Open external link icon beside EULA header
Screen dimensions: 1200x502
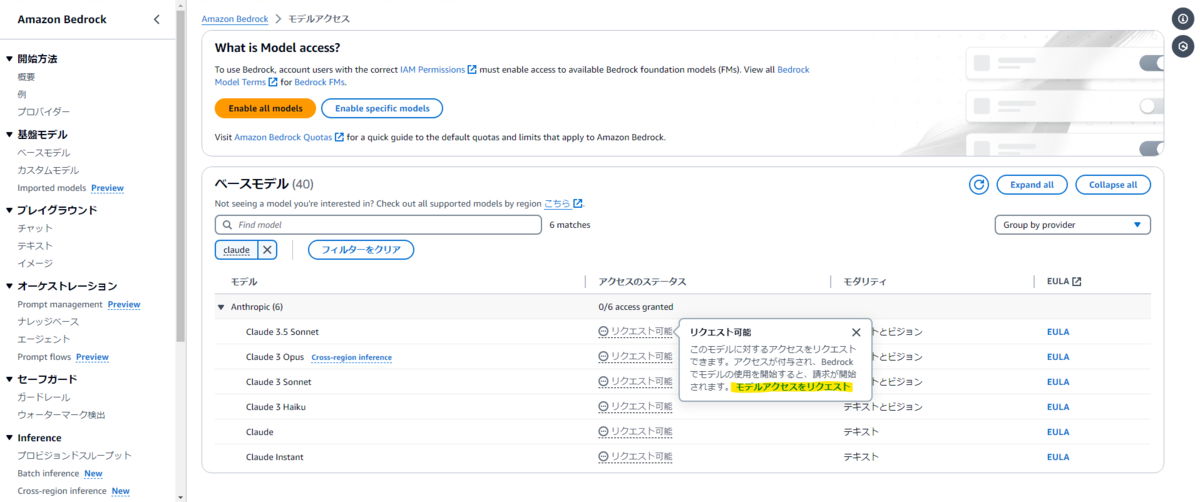[x=1076, y=282]
